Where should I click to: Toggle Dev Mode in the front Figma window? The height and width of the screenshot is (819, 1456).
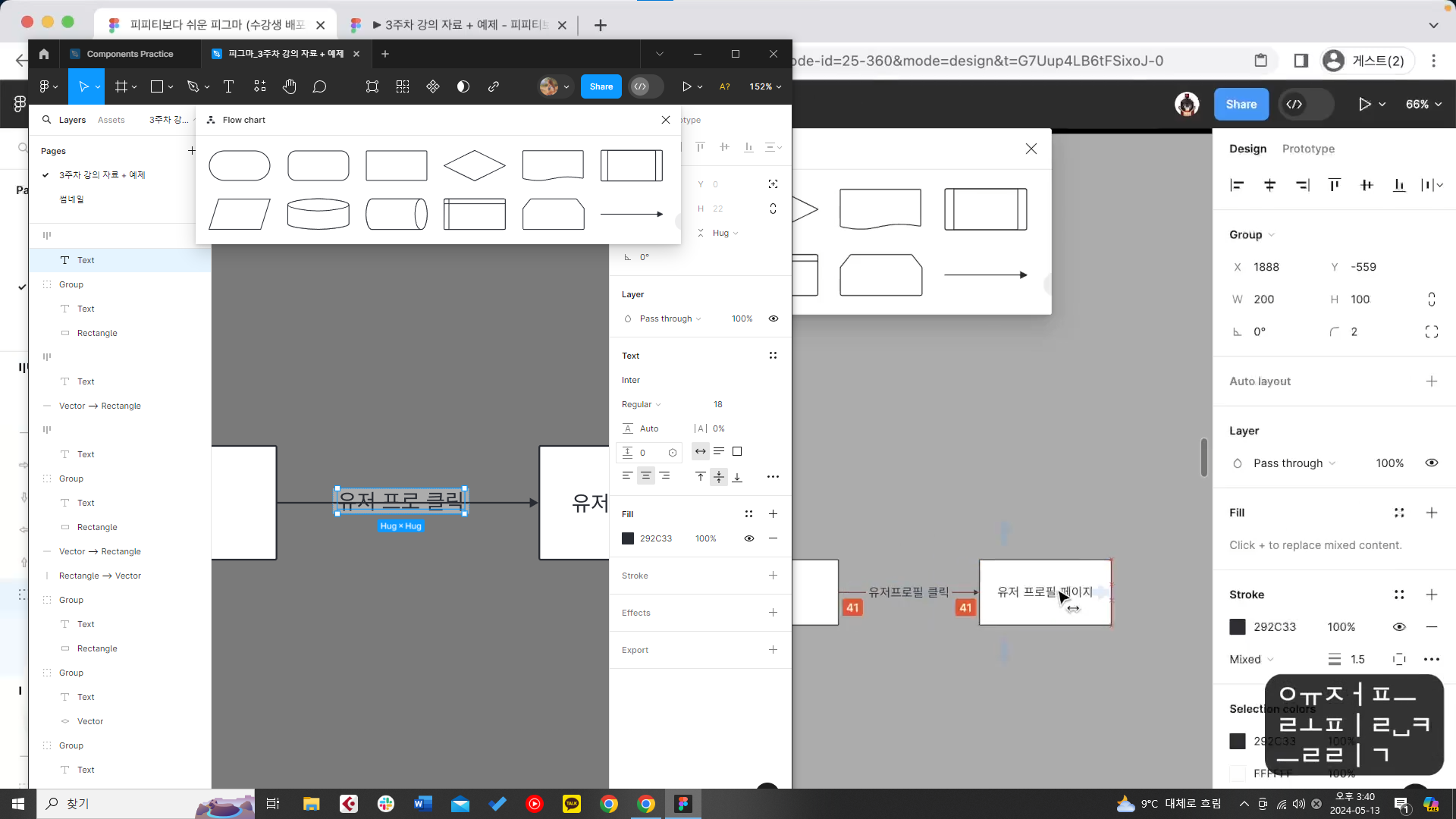pyautogui.click(x=645, y=86)
